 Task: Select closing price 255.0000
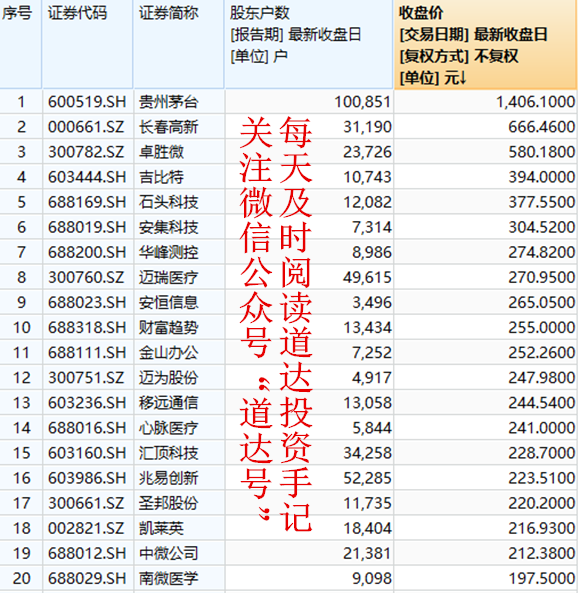[x=541, y=328]
